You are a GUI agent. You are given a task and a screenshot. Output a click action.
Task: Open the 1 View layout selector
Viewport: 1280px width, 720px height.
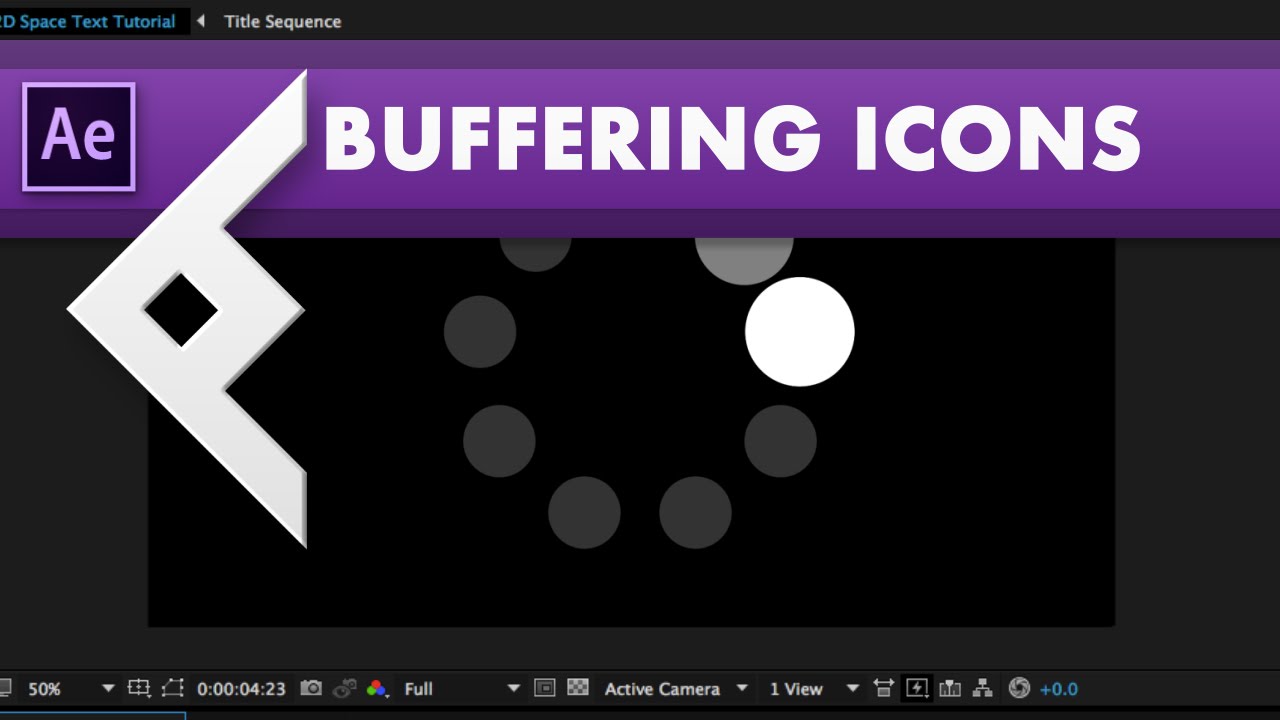click(797, 688)
